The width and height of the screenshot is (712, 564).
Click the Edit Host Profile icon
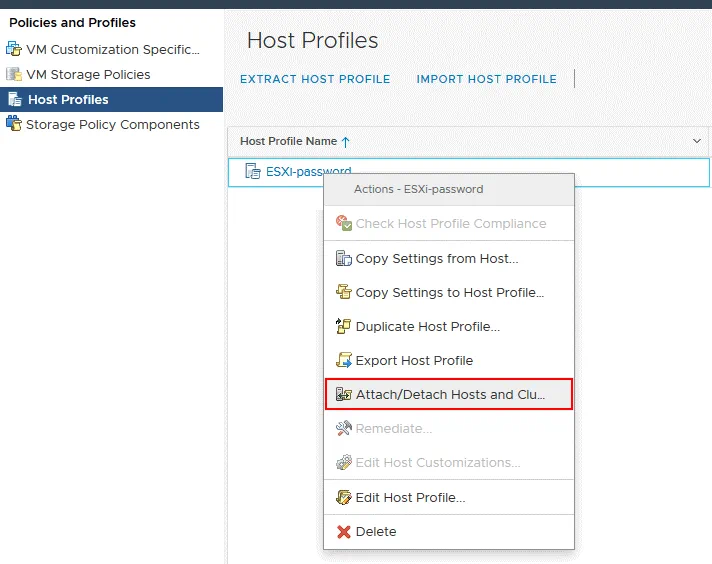pos(344,497)
